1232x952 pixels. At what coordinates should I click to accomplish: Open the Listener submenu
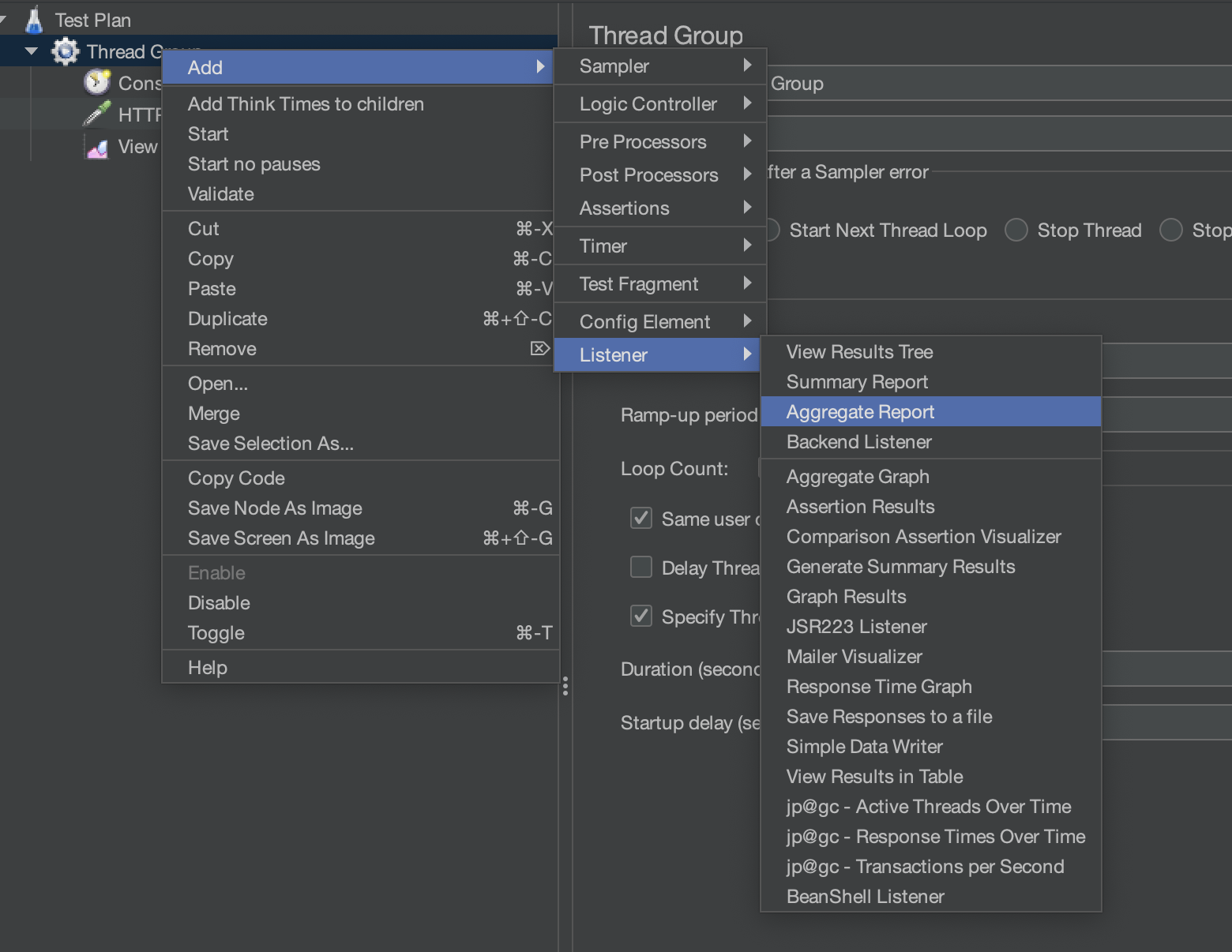pyautogui.click(x=657, y=355)
